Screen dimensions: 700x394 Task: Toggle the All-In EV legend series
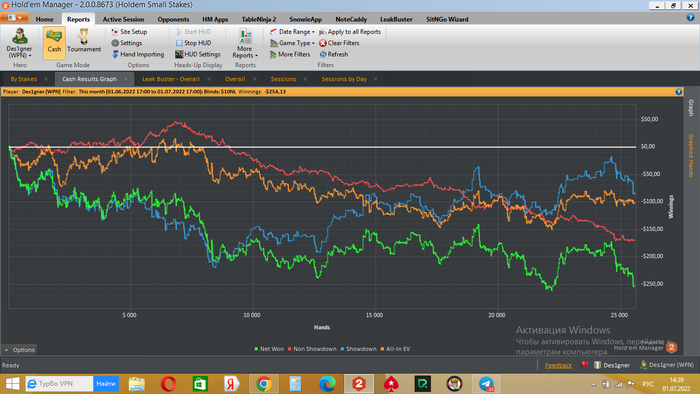click(395, 349)
